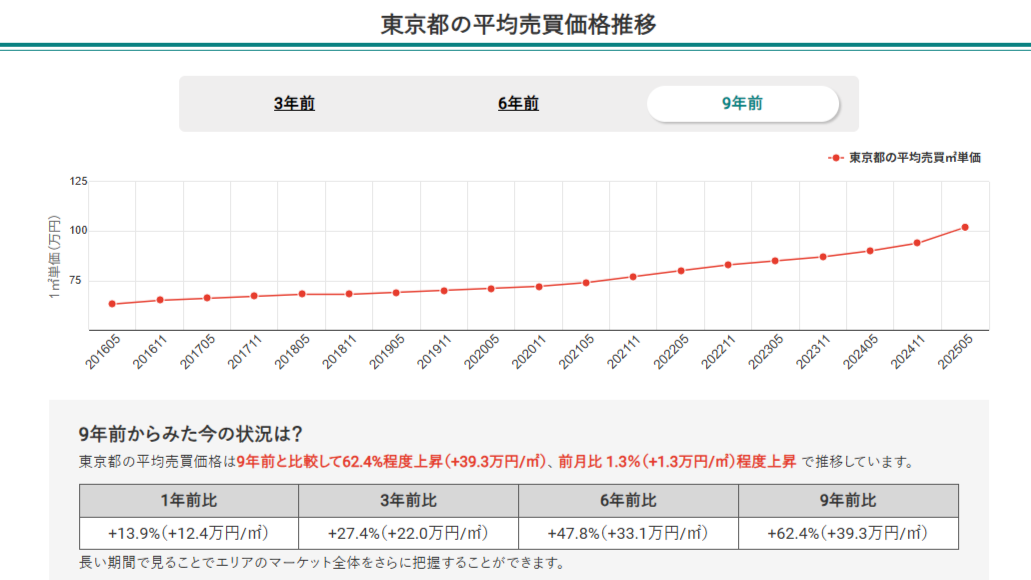
Task: Click the 202505 data point on the chart
Action: pyautogui.click(x=965, y=227)
